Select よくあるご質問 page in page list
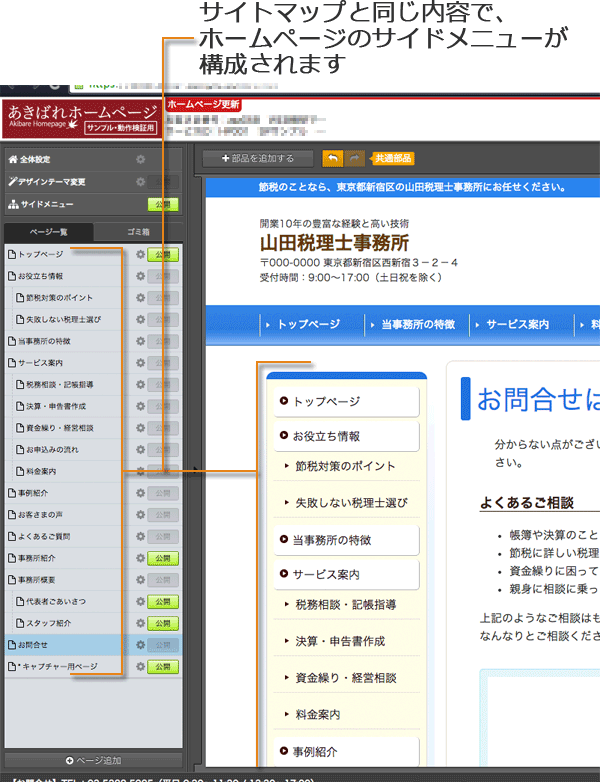Image resolution: width=600 pixels, height=782 pixels. [x=42, y=536]
